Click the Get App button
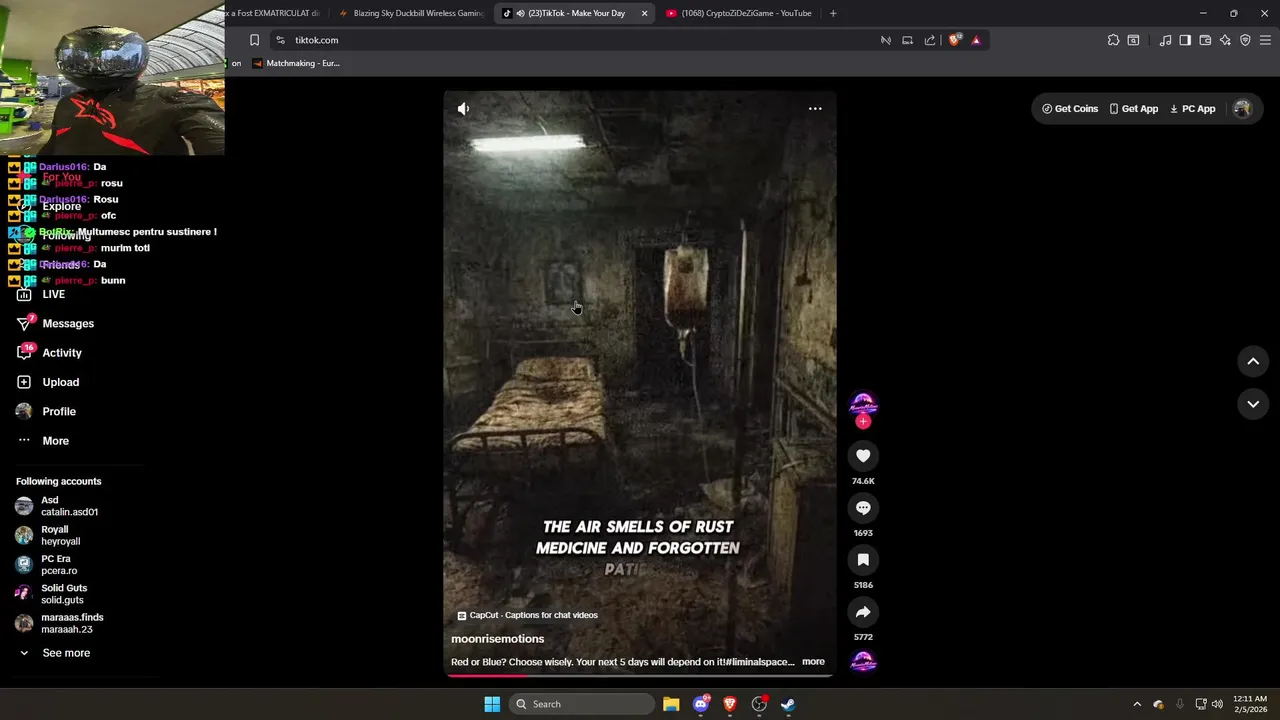This screenshot has width=1280, height=720. 1134,109
